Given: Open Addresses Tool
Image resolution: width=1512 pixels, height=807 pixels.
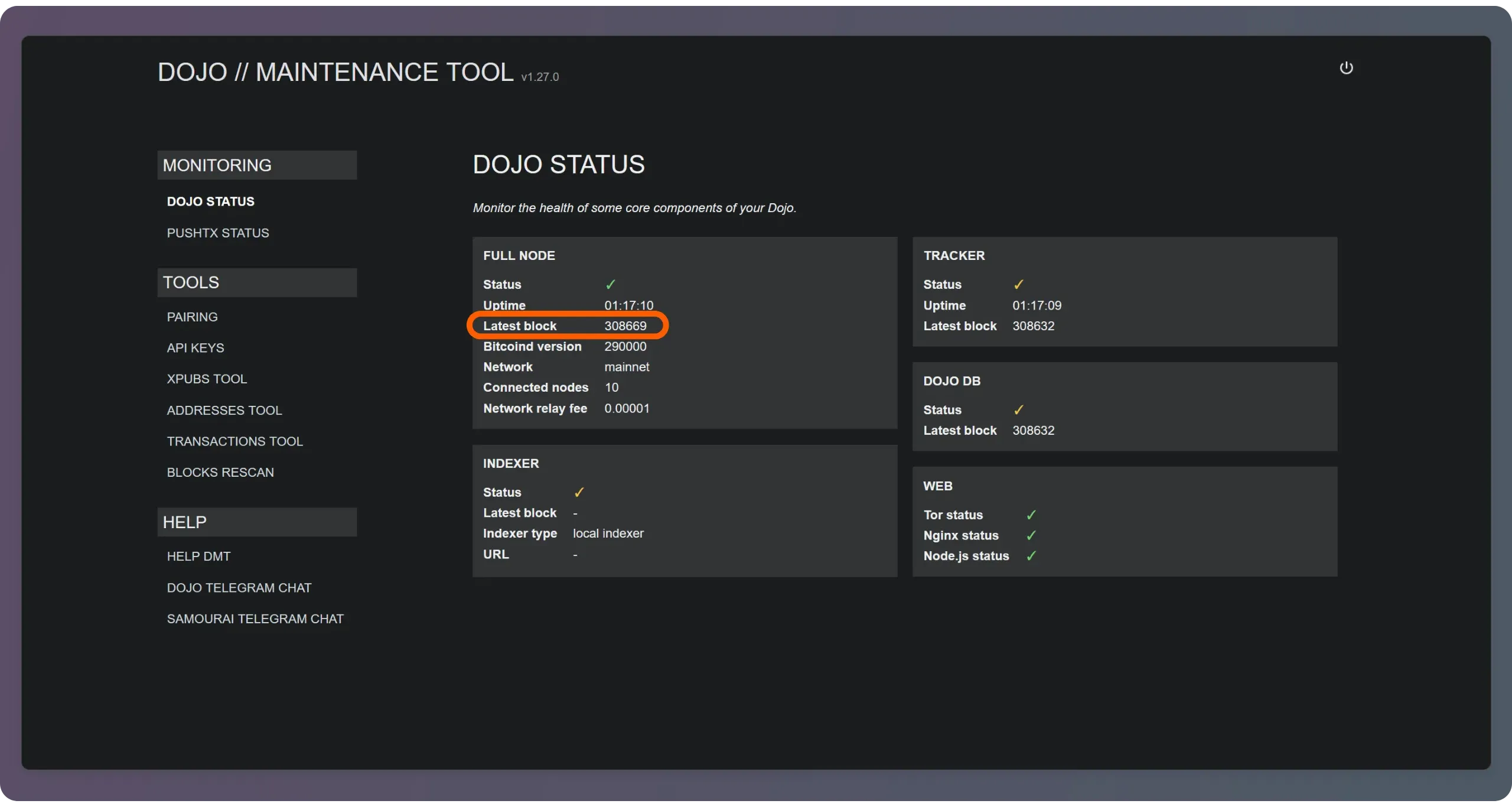Looking at the screenshot, I should pyautogui.click(x=224, y=410).
